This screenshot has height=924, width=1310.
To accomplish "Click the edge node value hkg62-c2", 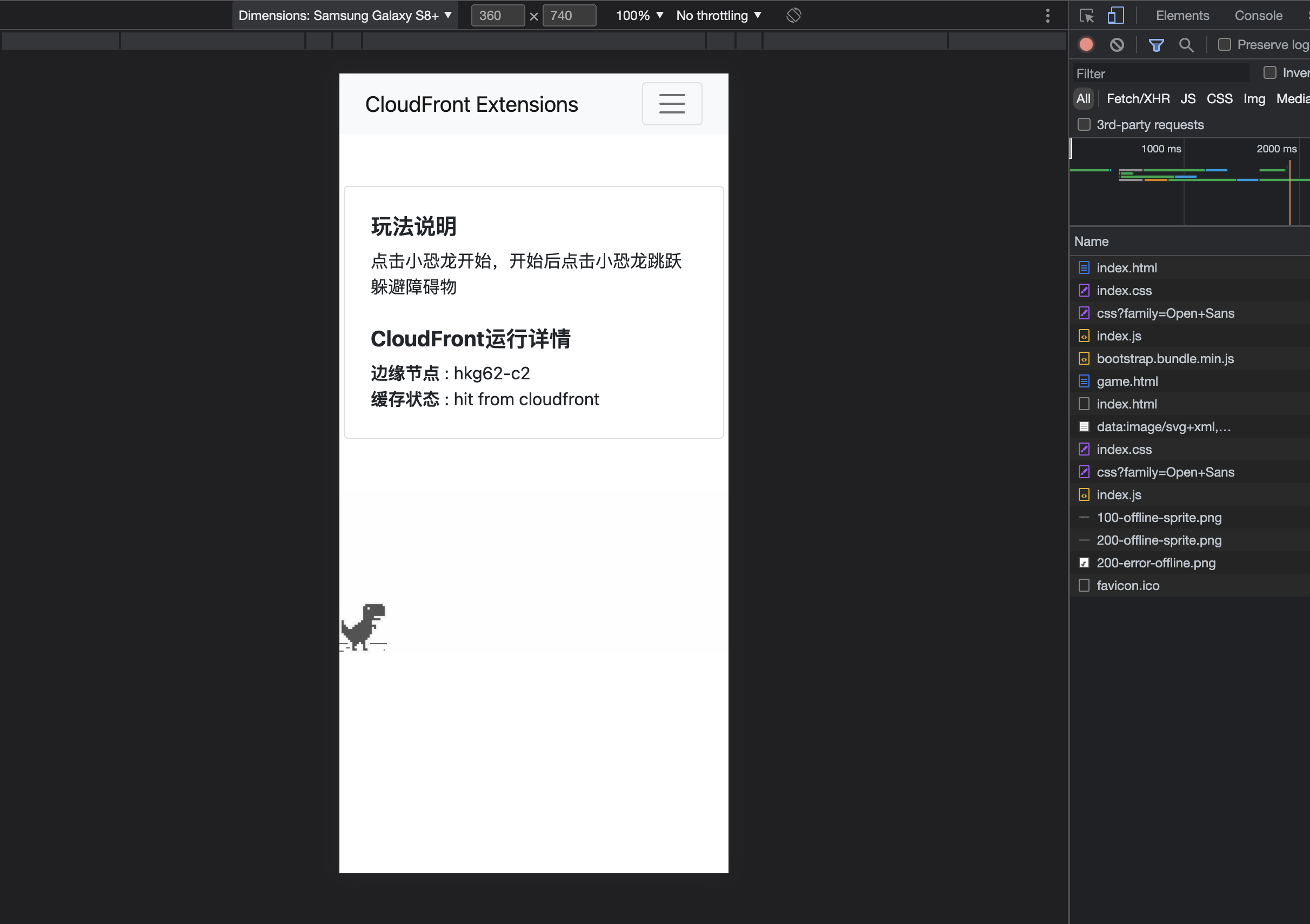I will click(491, 373).
